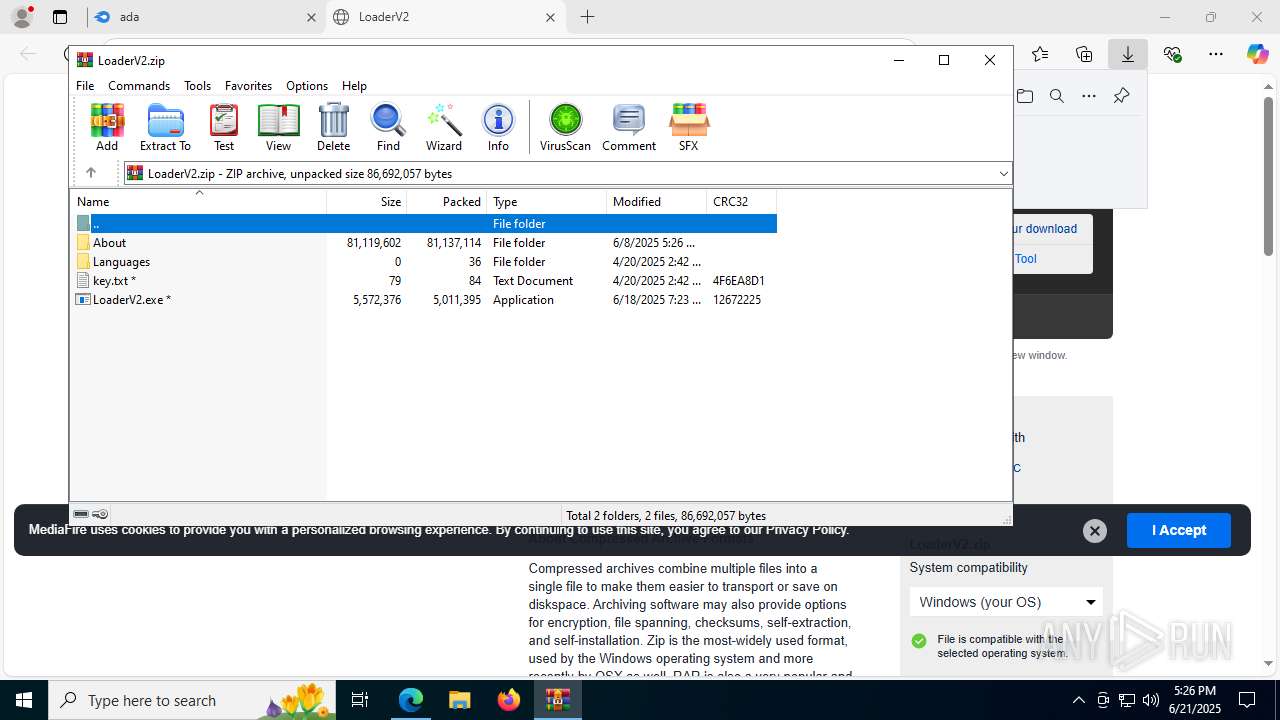Dismiss the MediaFire cookie banner with the X button

[1095, 531]
